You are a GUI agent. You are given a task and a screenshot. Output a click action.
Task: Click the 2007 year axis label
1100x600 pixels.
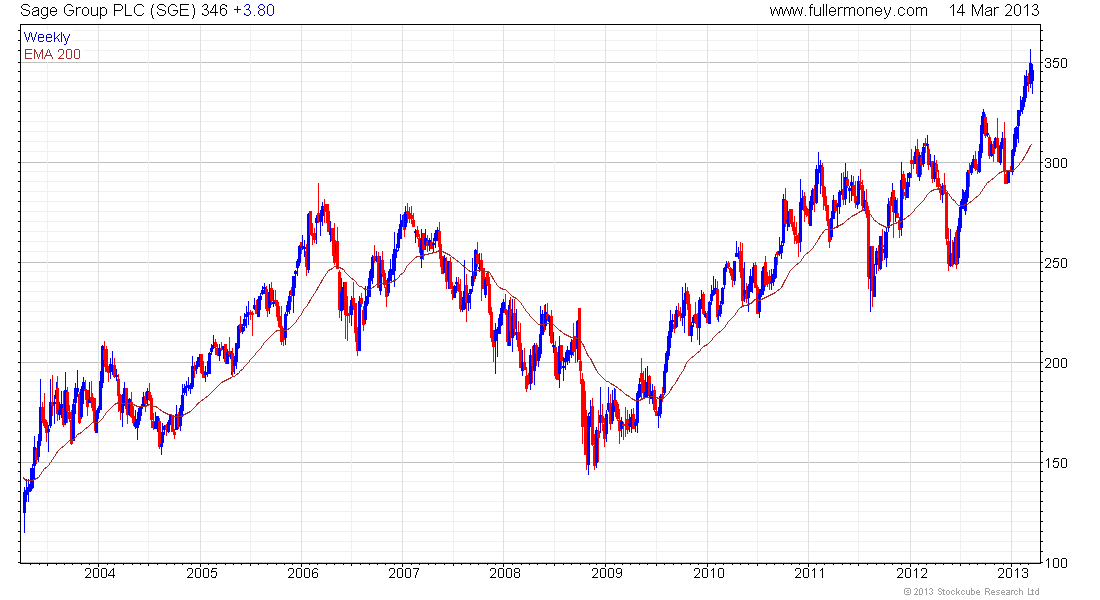(404, 573)
